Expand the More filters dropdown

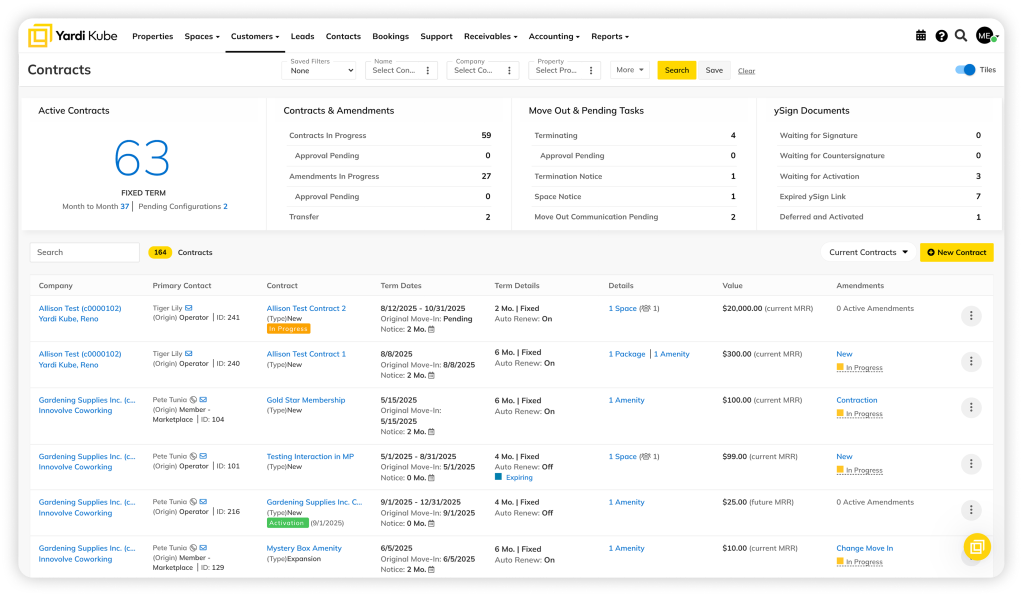coord(629,70)
